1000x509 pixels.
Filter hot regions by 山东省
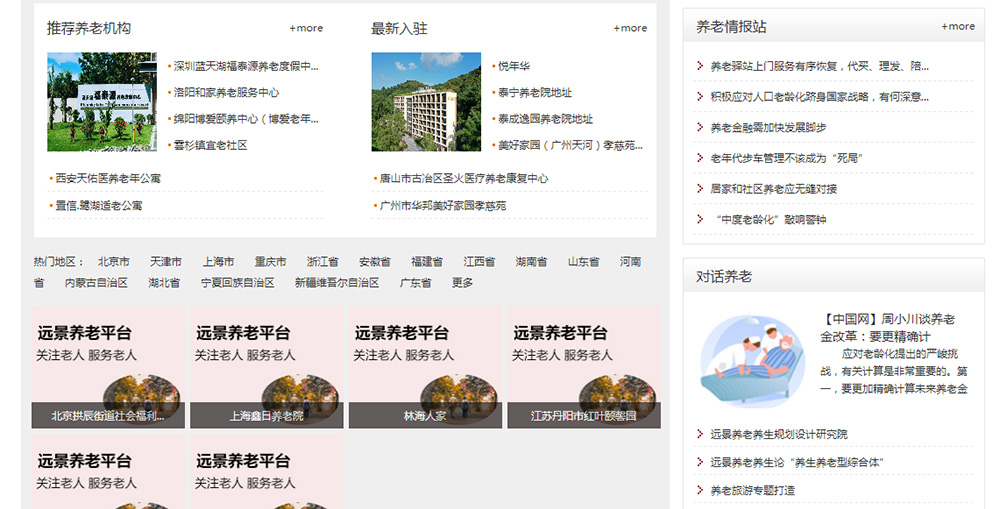[584, 262]
